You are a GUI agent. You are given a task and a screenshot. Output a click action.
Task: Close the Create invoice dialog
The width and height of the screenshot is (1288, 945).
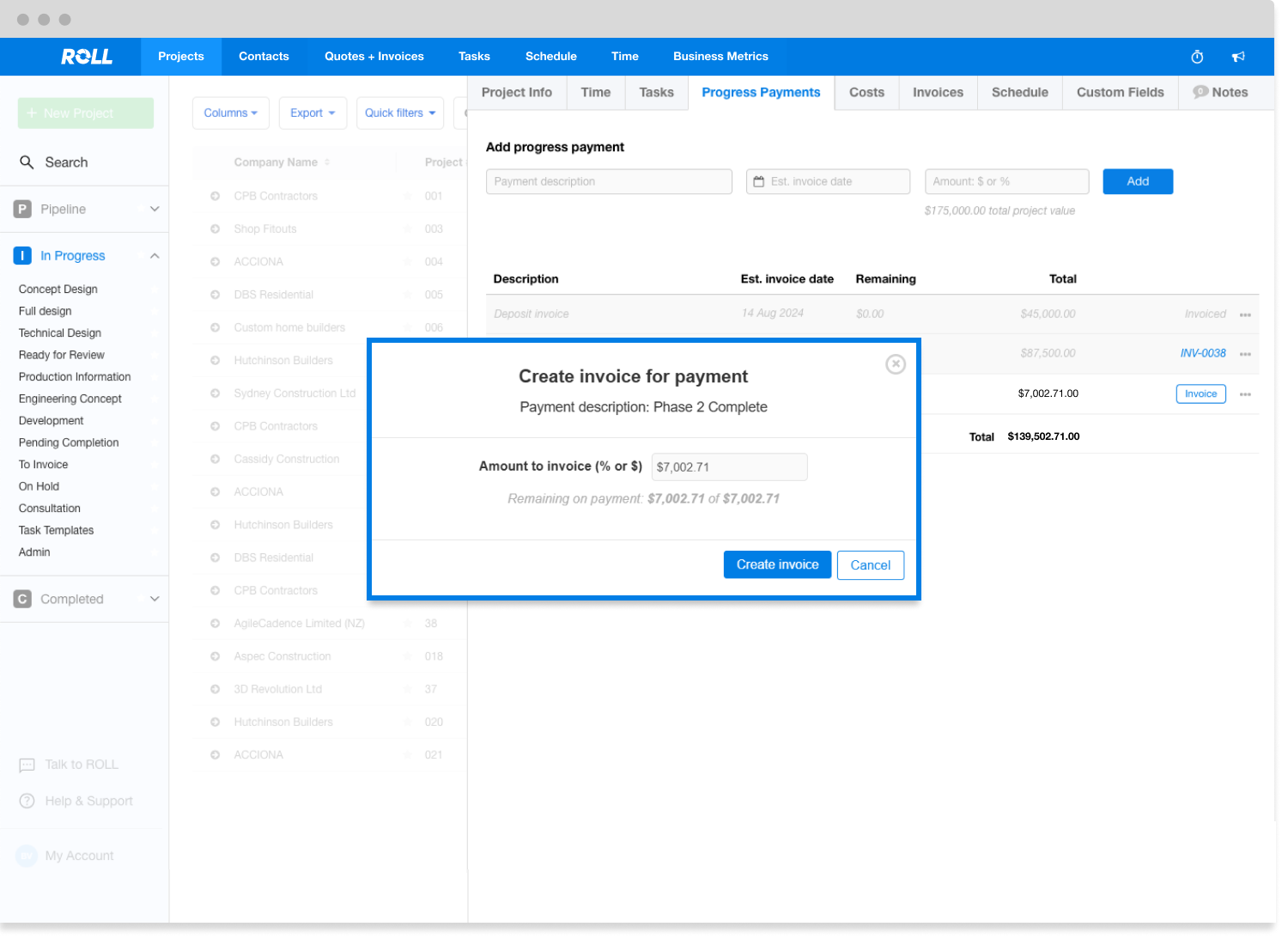pos(895,364)
